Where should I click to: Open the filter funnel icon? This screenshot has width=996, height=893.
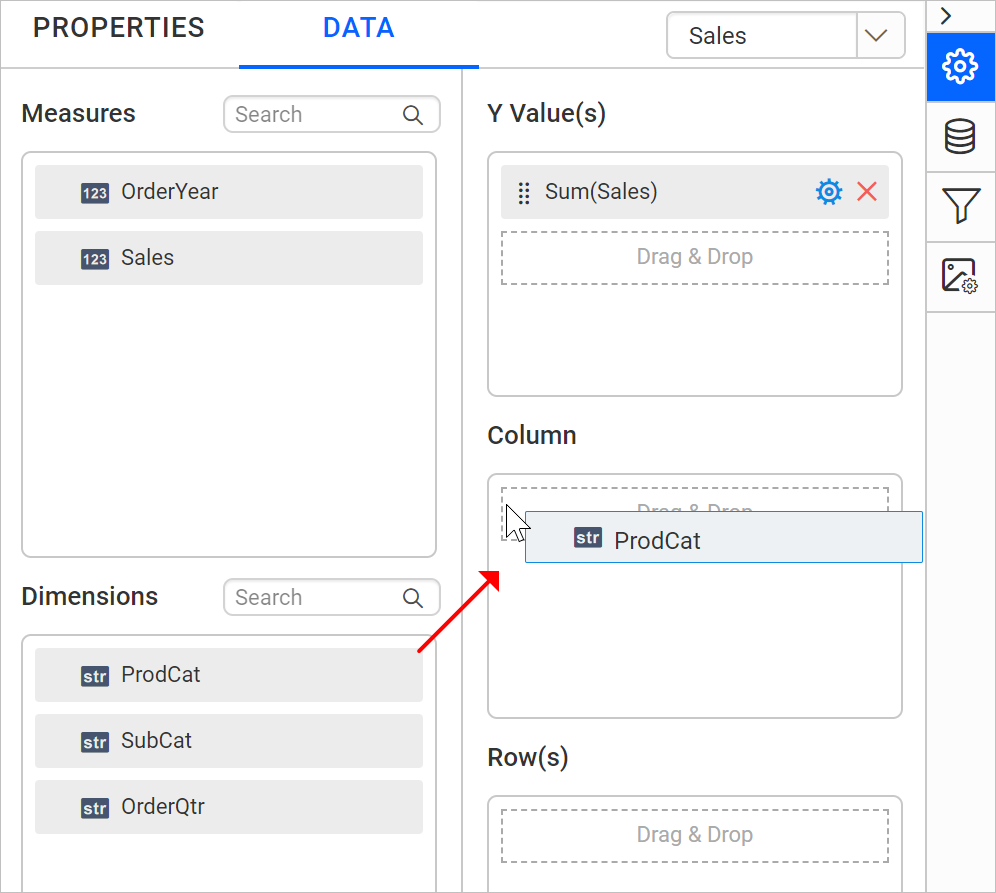tap(960, 206)
